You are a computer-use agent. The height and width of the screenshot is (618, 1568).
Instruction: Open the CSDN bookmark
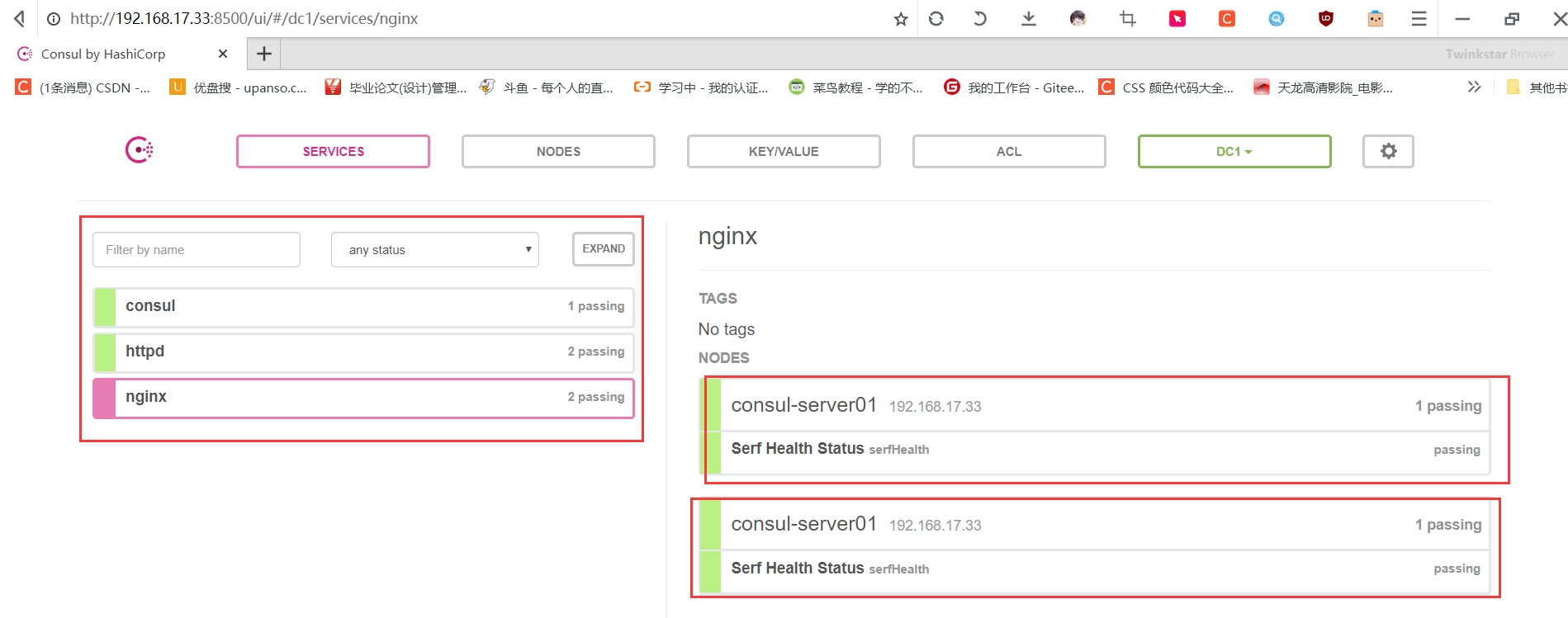click(83, 87)
